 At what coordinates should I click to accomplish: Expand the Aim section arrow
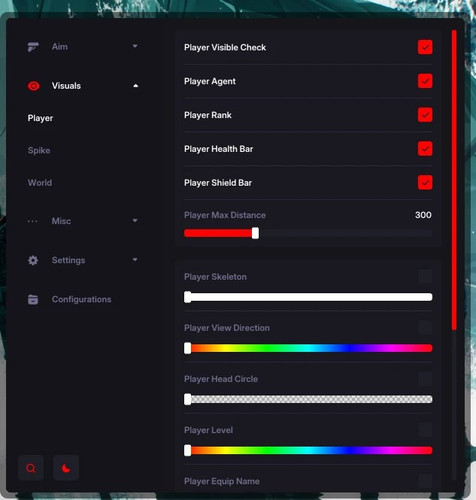click(135, 46)
